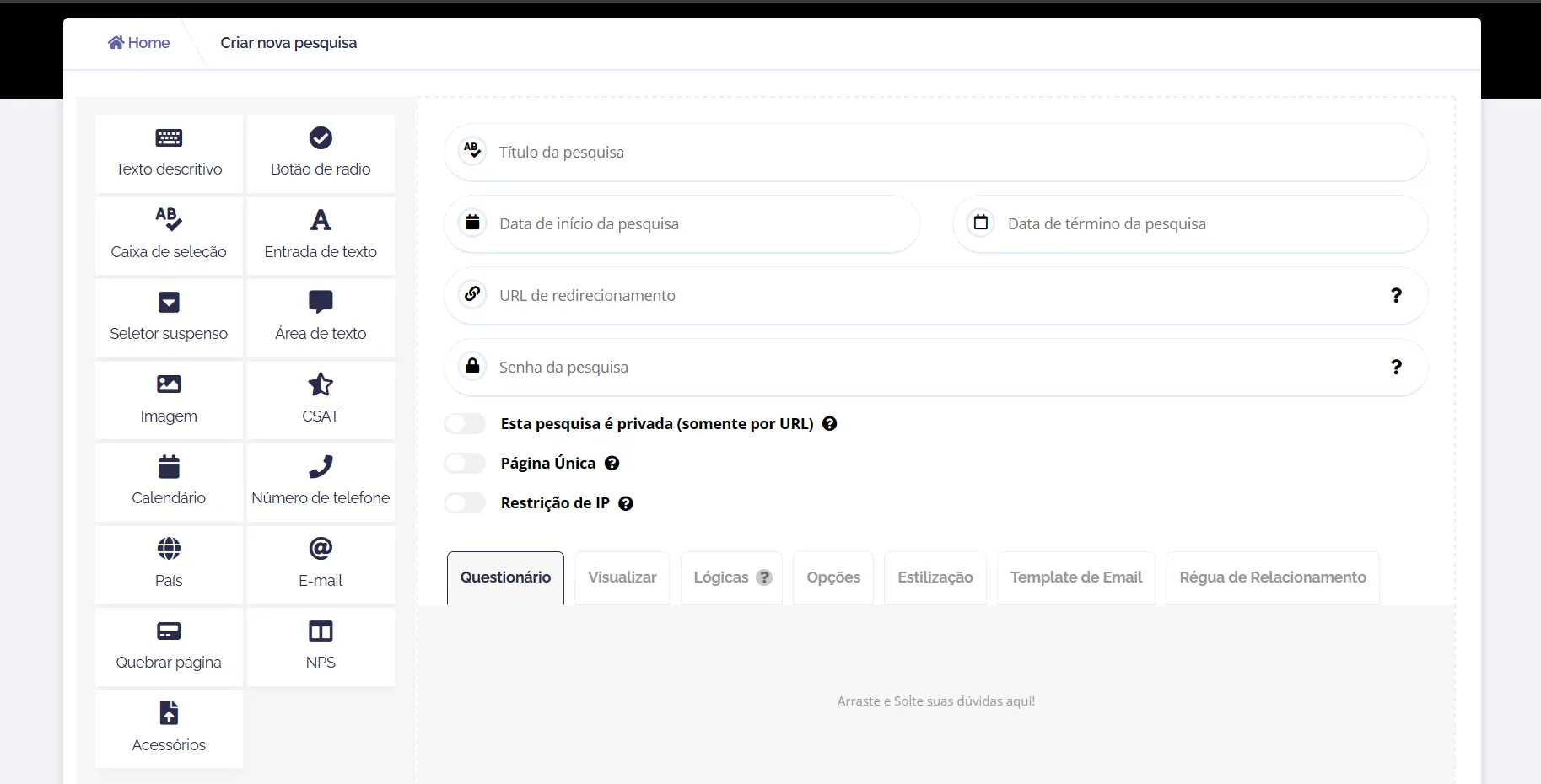
Task: Turn on Restrição de IP switch
Action: point(466,503)
